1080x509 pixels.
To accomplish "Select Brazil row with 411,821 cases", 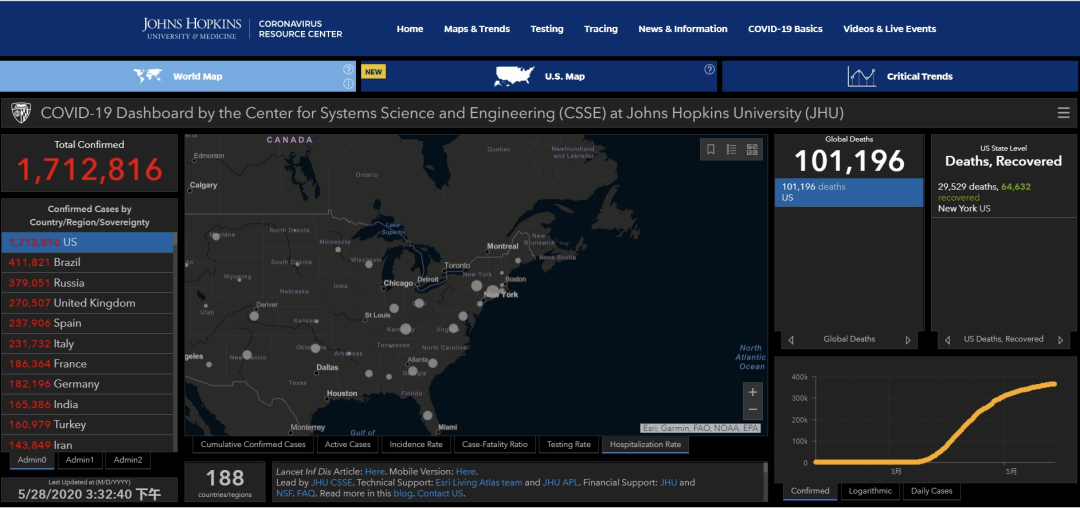I will (87, 262).
